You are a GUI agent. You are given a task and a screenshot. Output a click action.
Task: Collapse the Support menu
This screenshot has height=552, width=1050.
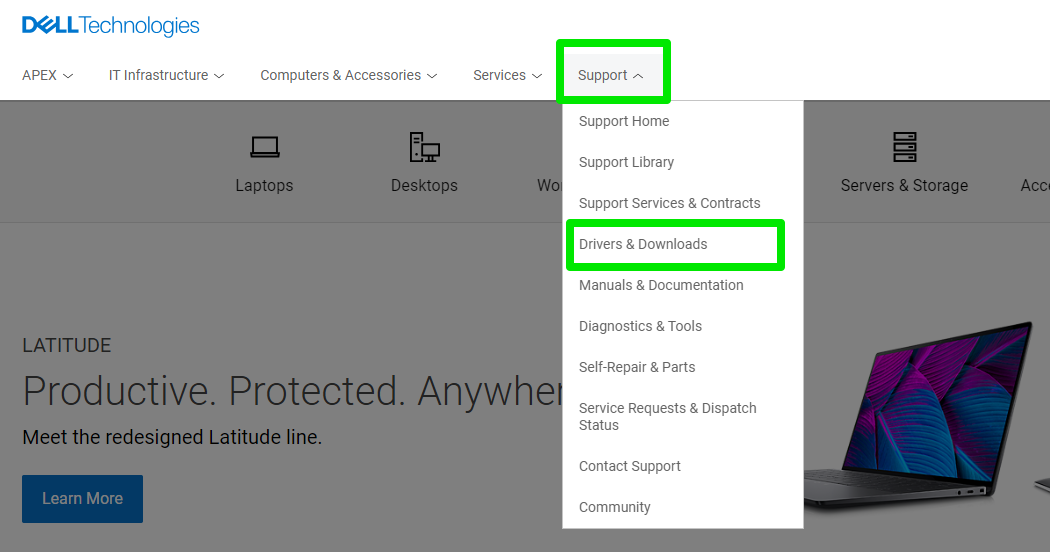pyautogui.click(x=611, y=75)
